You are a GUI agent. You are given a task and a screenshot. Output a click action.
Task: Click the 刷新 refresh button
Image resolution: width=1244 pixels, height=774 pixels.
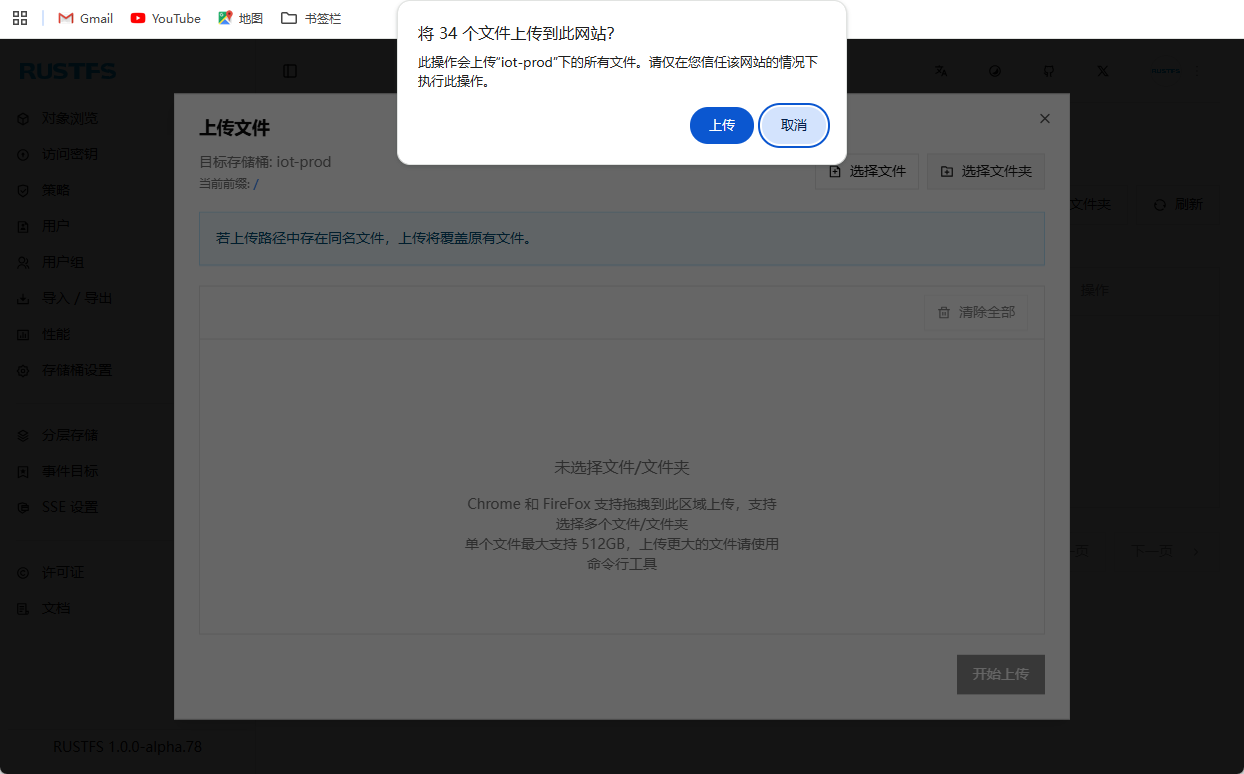pos(1178,204)
